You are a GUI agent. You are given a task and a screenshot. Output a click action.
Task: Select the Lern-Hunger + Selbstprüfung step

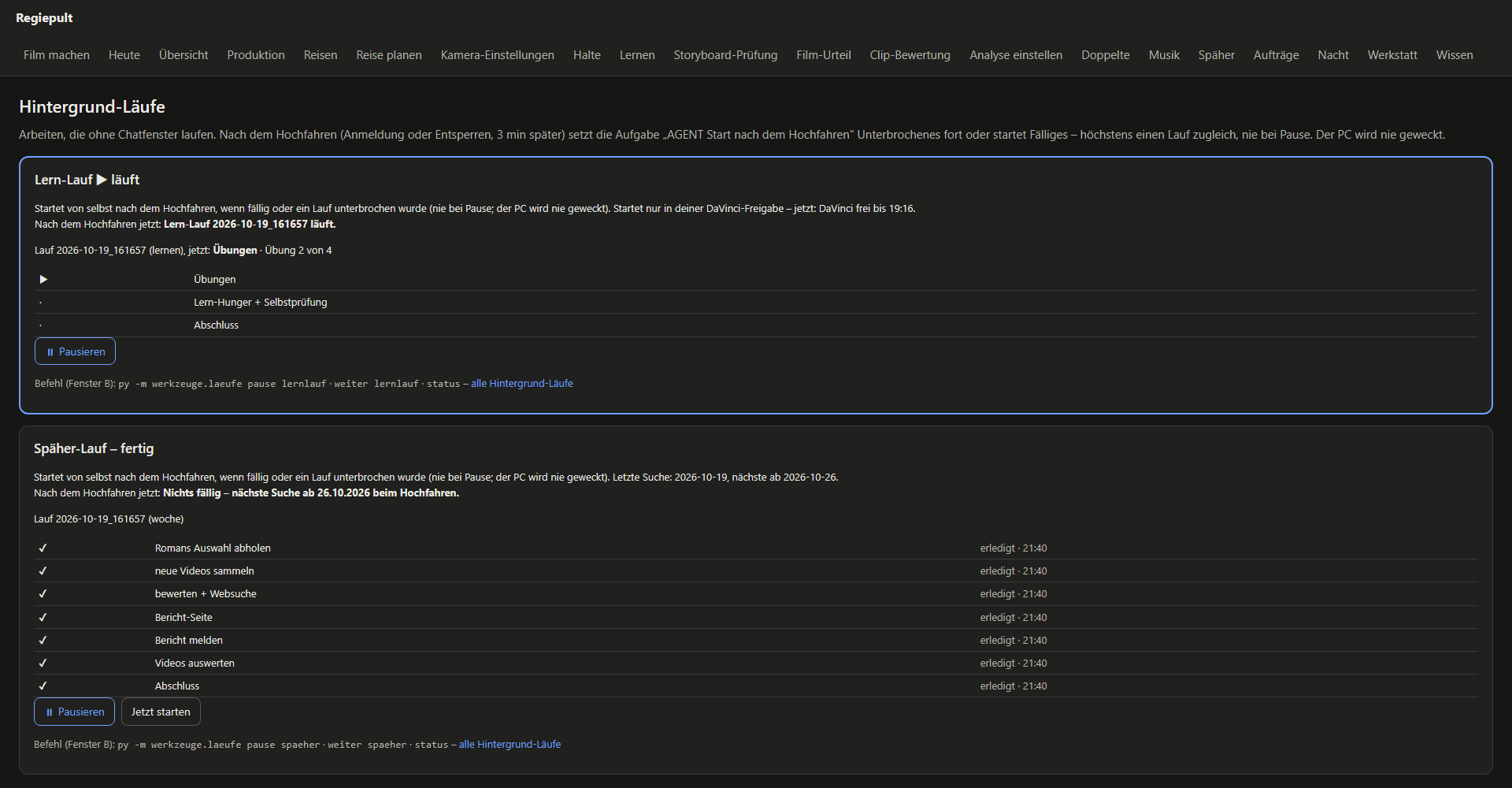pyautogui.click(x=261, y=303)
